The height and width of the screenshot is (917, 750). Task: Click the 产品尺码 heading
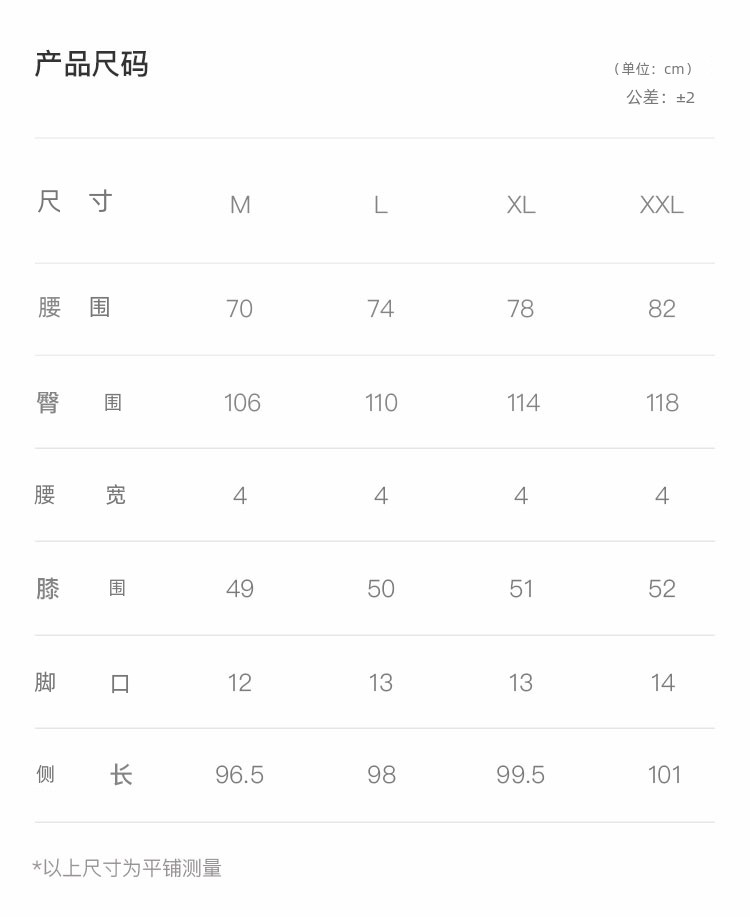91,64
